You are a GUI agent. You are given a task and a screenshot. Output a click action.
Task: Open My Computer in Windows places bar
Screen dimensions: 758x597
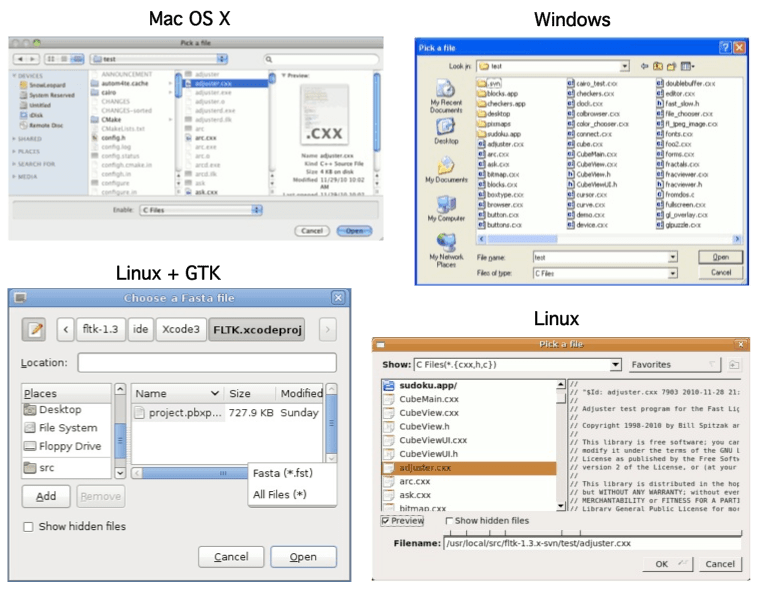[446, 208]
